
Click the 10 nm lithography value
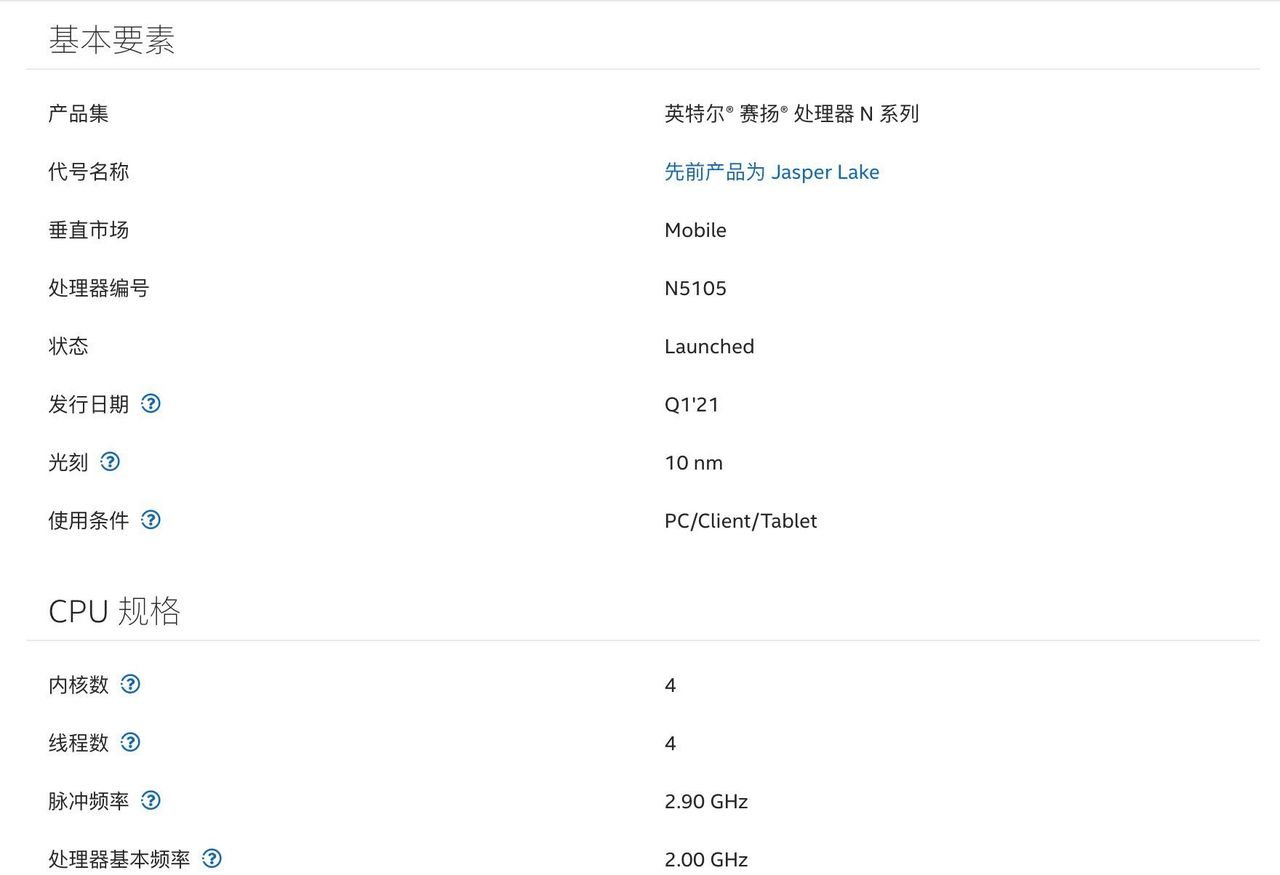click(695, 462)
